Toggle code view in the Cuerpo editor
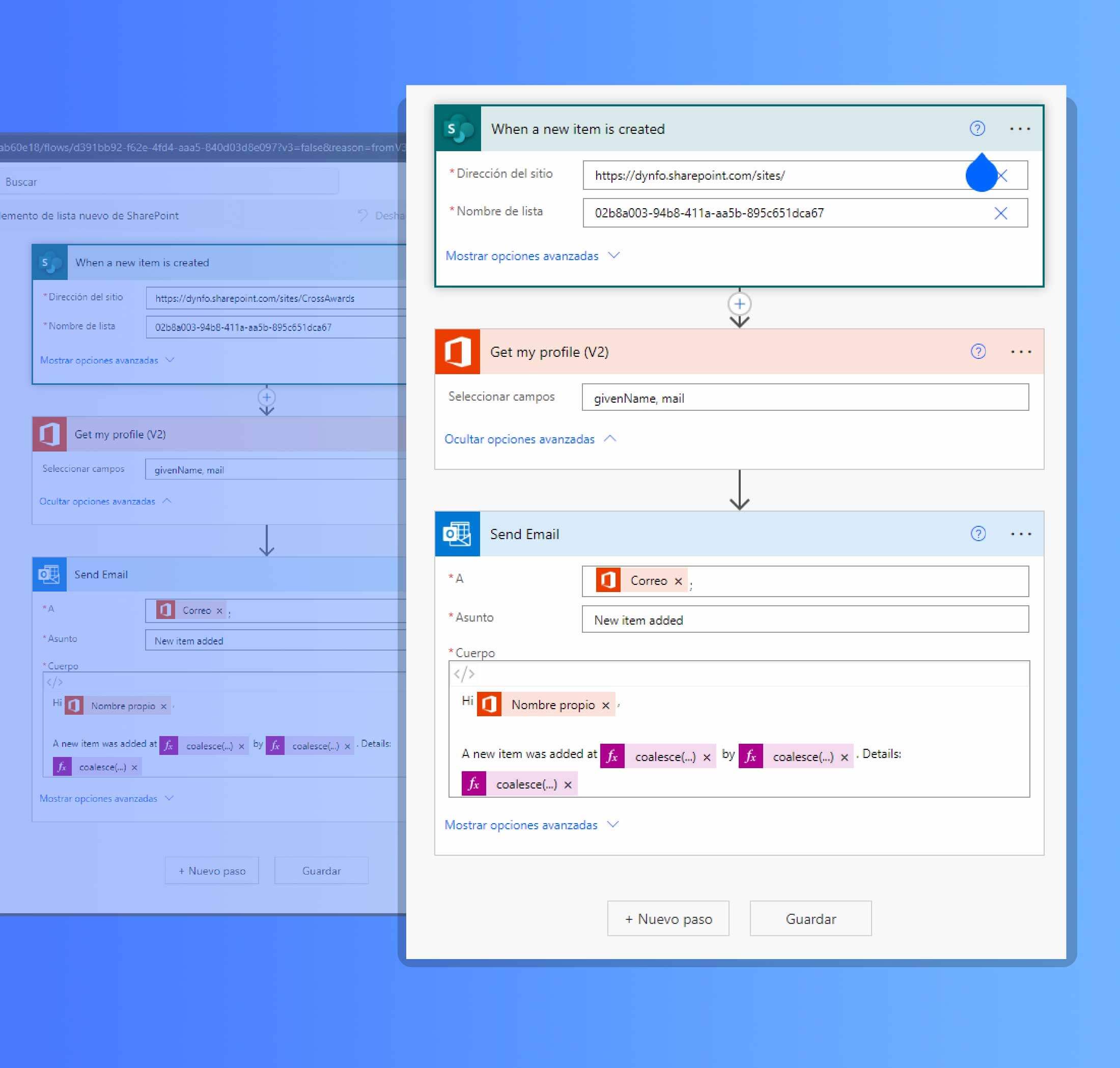1120x1068 pixels. click(464, 674)
